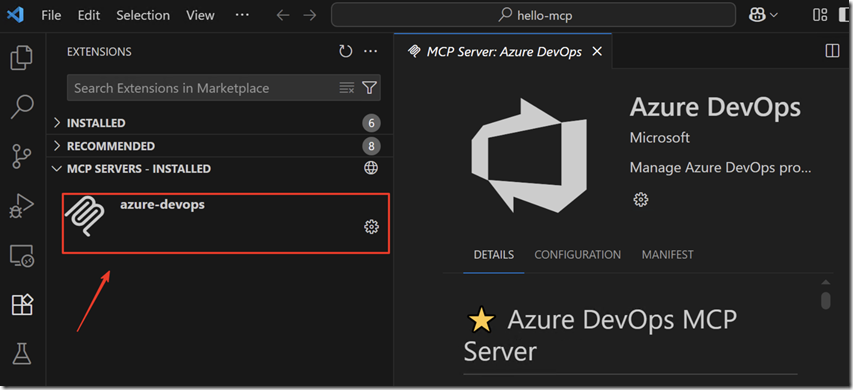Open the Remote Explorer view
The height and width of the screenshot is (390, 853).
pyautogui.click(x=22, y=256)
